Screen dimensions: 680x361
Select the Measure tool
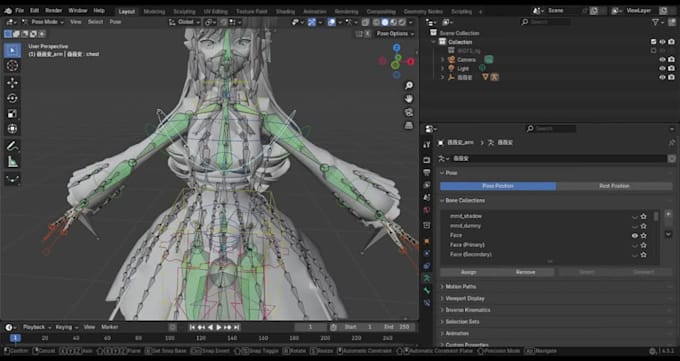point(13,161)
